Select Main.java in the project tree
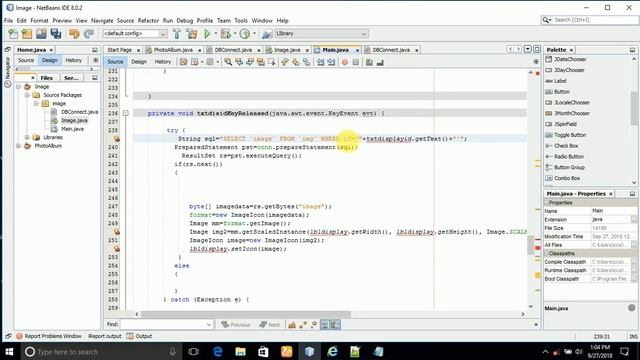 72,129
